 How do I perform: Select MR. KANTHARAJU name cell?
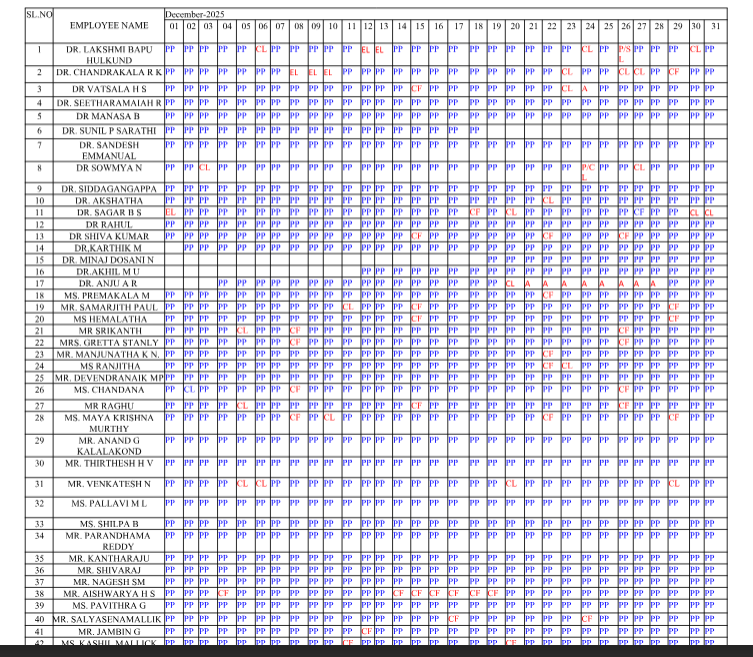(x=109, y=559)
